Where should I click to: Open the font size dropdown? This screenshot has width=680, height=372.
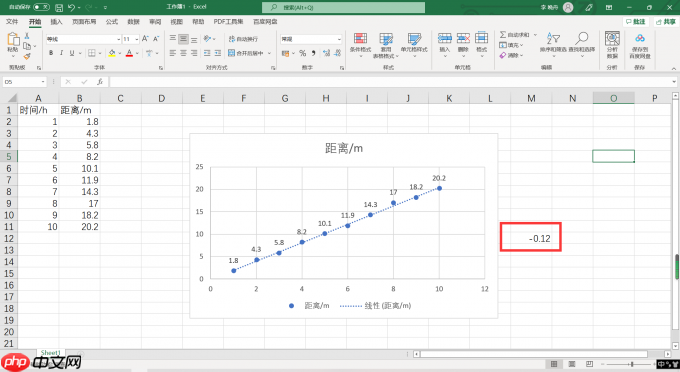137,39
